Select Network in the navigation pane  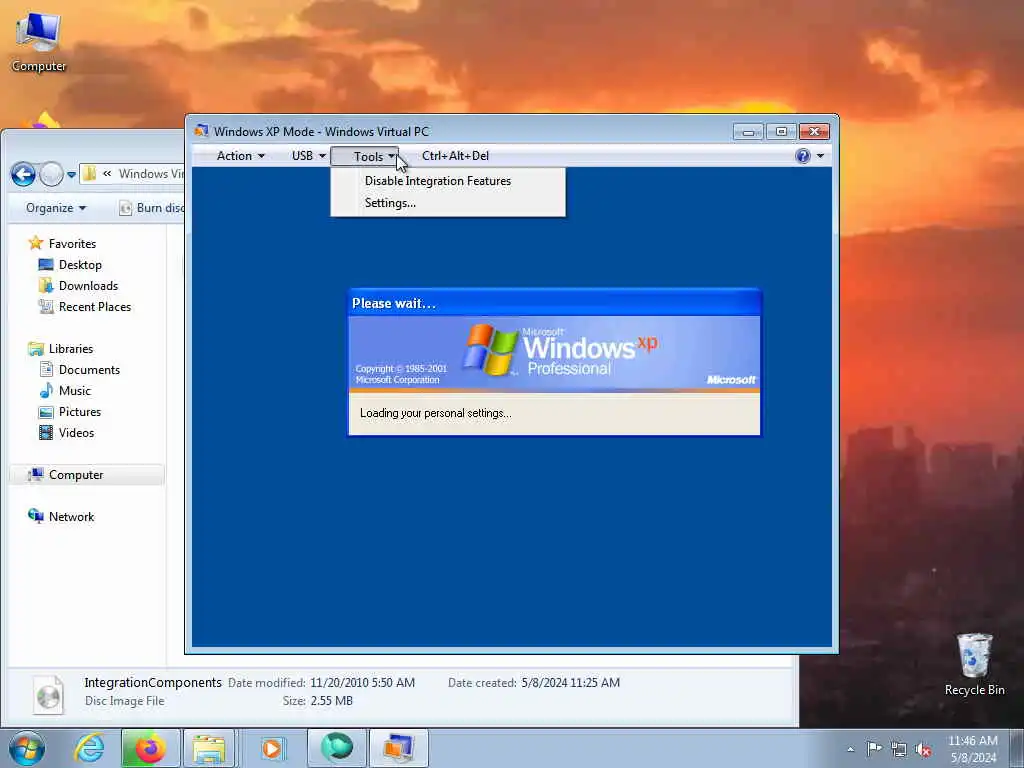coord(71,517)
